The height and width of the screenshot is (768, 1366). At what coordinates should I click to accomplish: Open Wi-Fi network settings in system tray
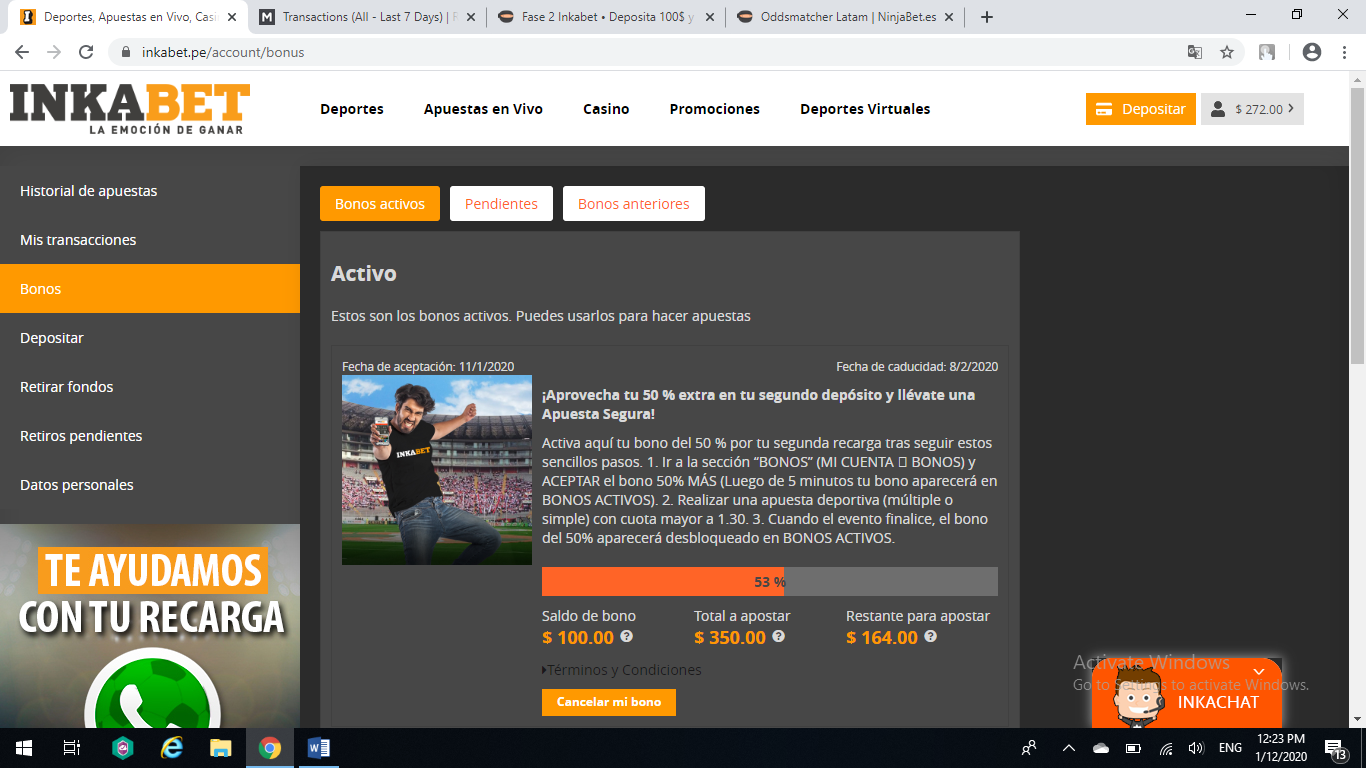click(1165, 748)
